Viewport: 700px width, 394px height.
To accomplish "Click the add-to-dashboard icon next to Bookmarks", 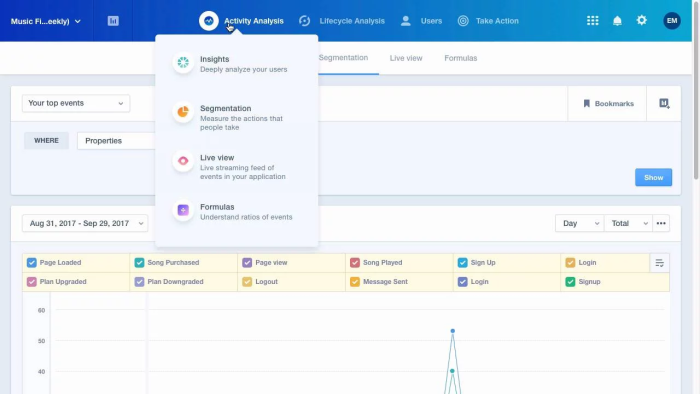I will point(664,104).
